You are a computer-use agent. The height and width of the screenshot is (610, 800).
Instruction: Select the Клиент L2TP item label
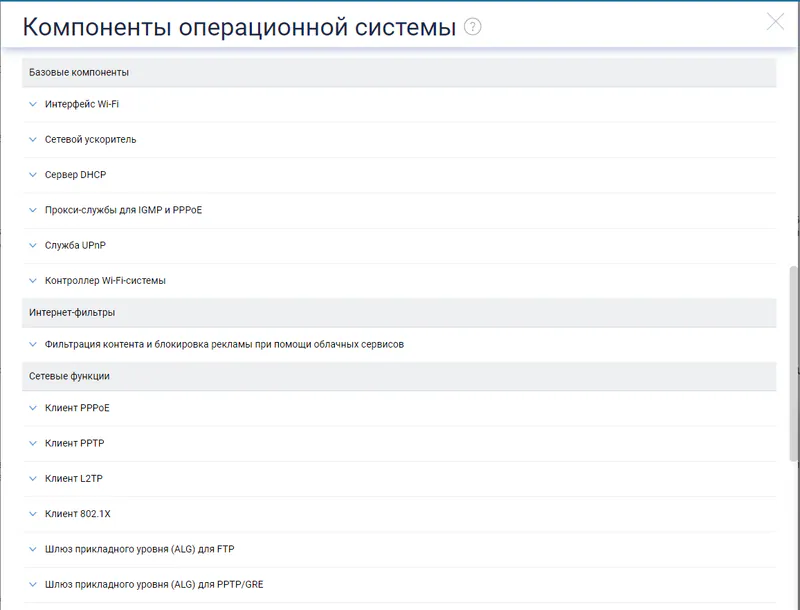tap(73, 478)
